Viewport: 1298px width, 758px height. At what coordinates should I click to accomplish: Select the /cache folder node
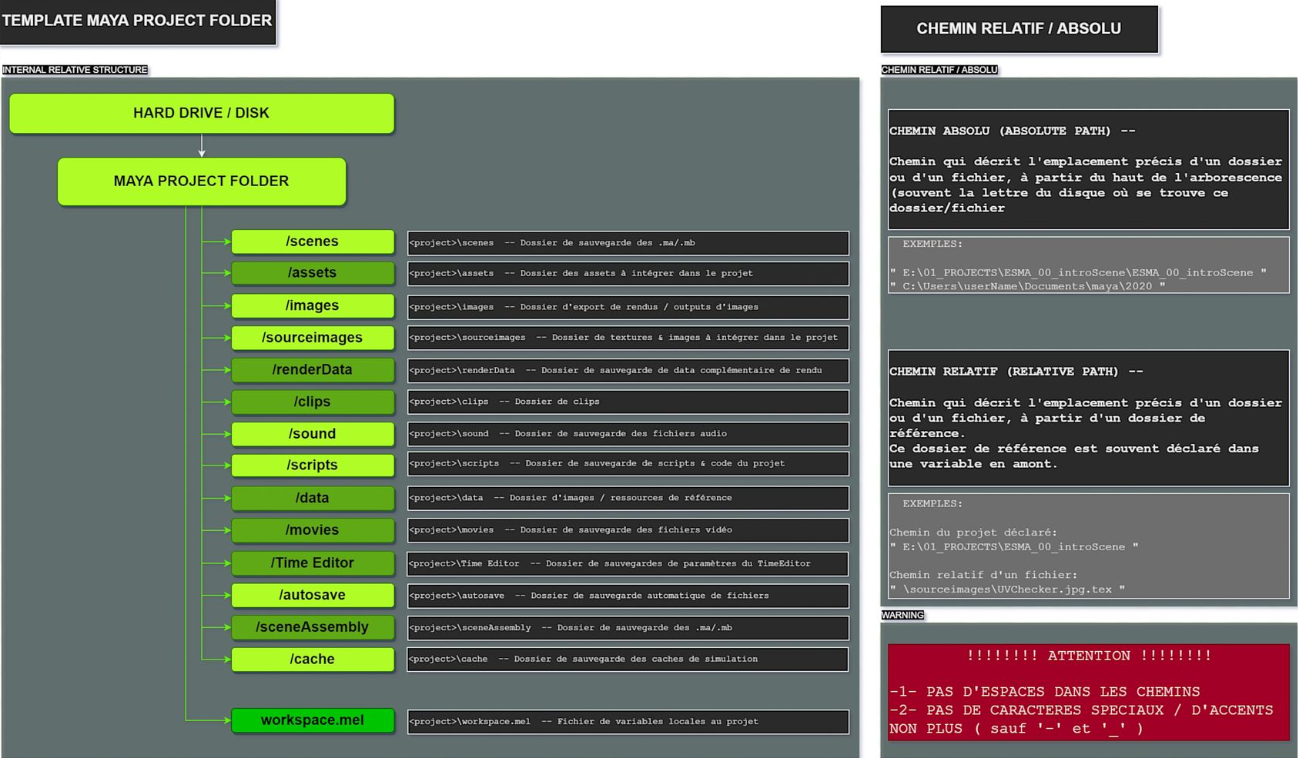[x=312, y=659]
